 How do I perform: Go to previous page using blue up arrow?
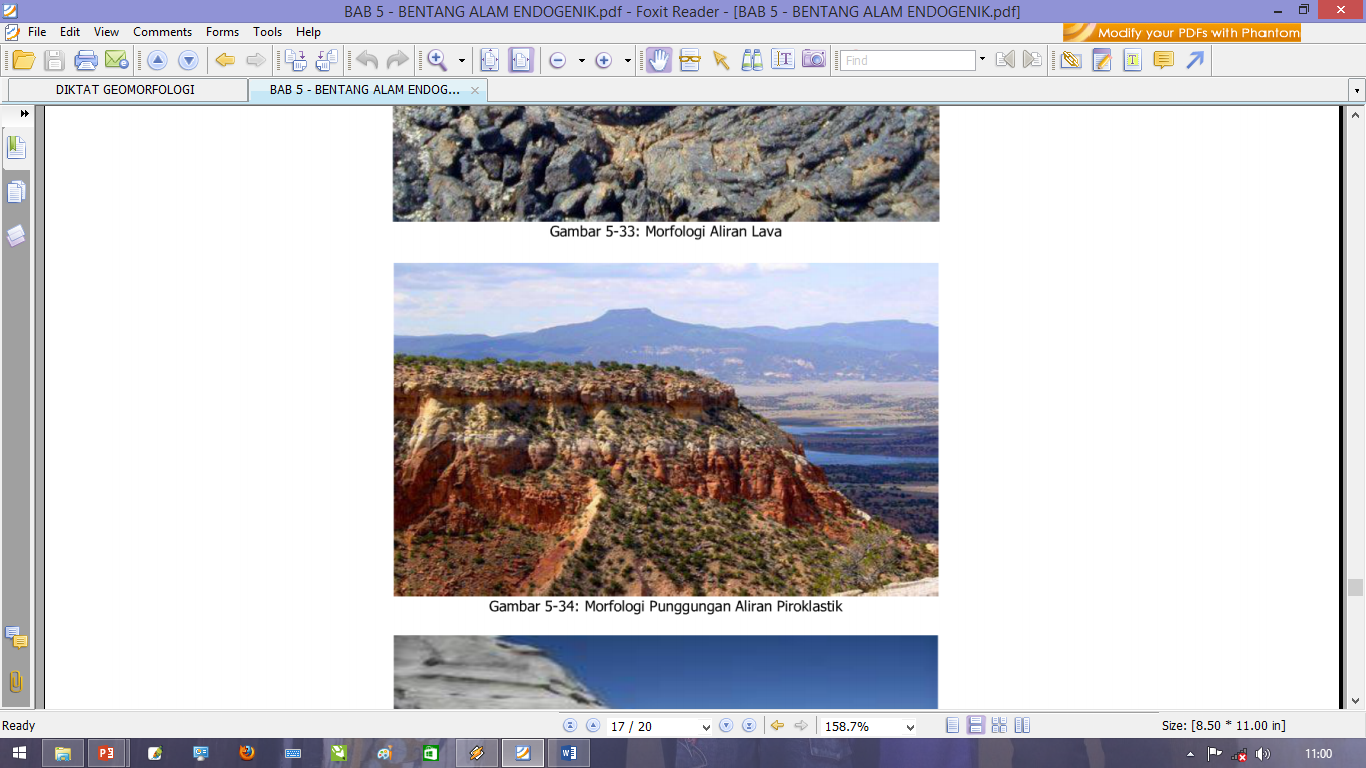(157, 60)
